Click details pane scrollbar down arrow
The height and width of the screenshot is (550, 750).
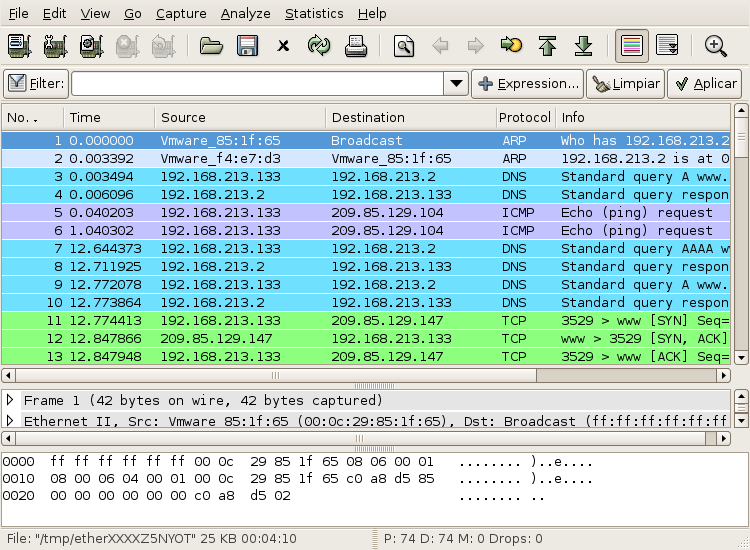point(741,421)
